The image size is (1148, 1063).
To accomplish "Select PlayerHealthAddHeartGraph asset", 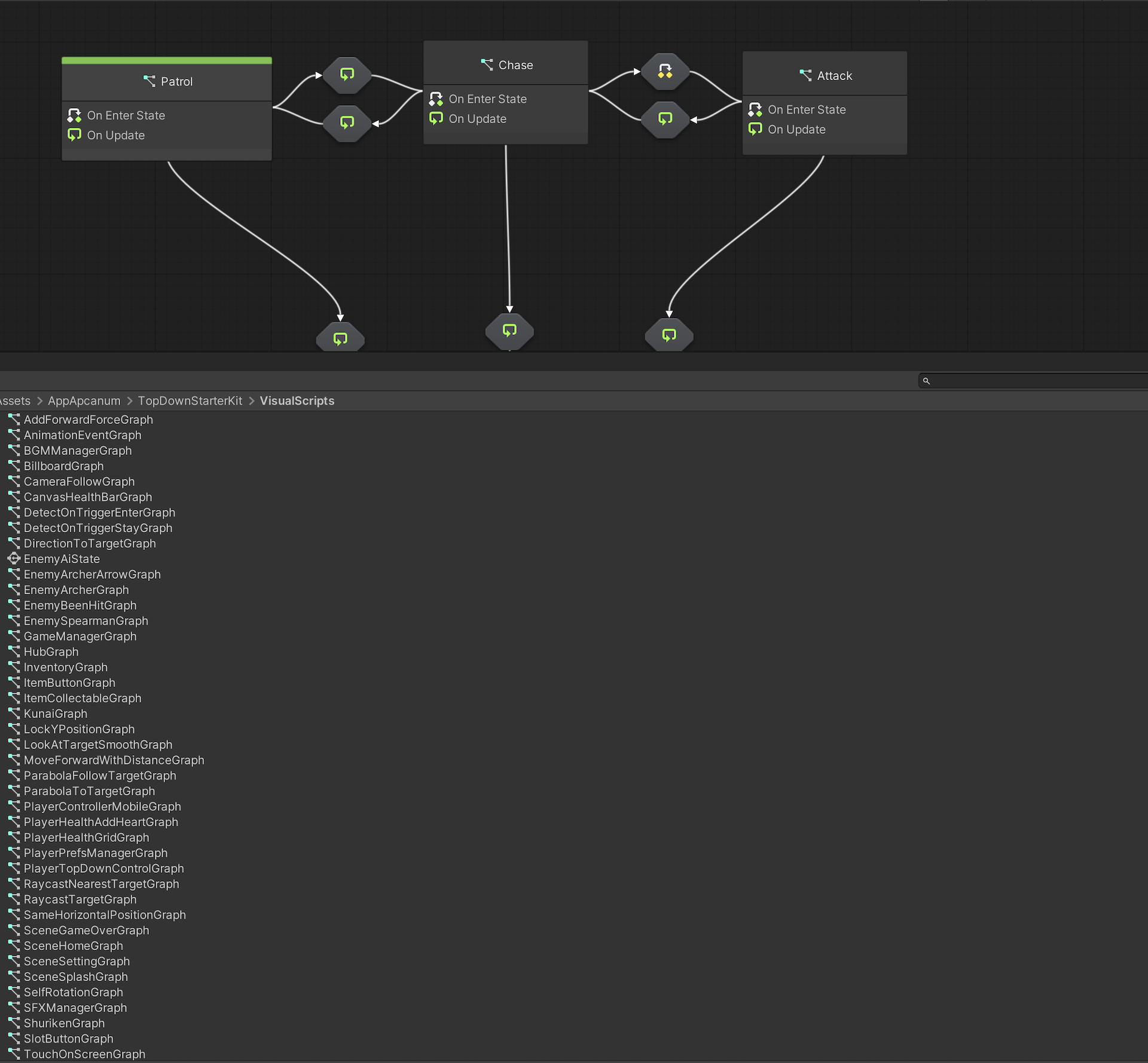I will (100, 822).
